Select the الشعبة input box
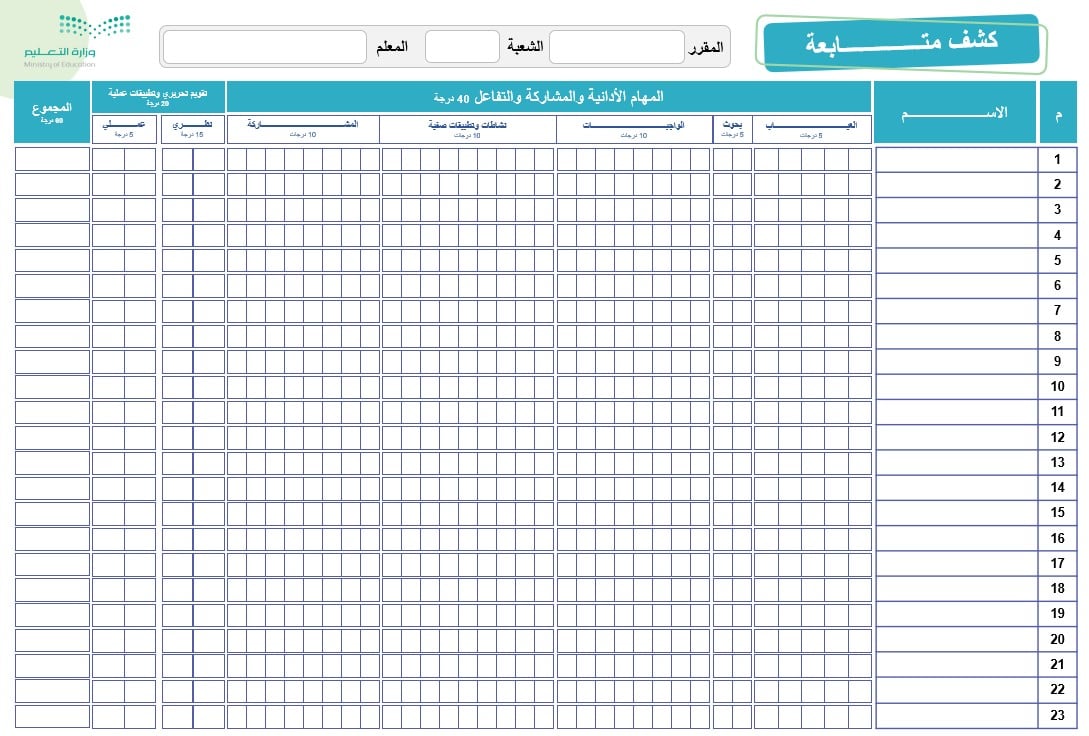Image resolution: width=1089 pixels, height=736 pixels. (x=461, y=47)
